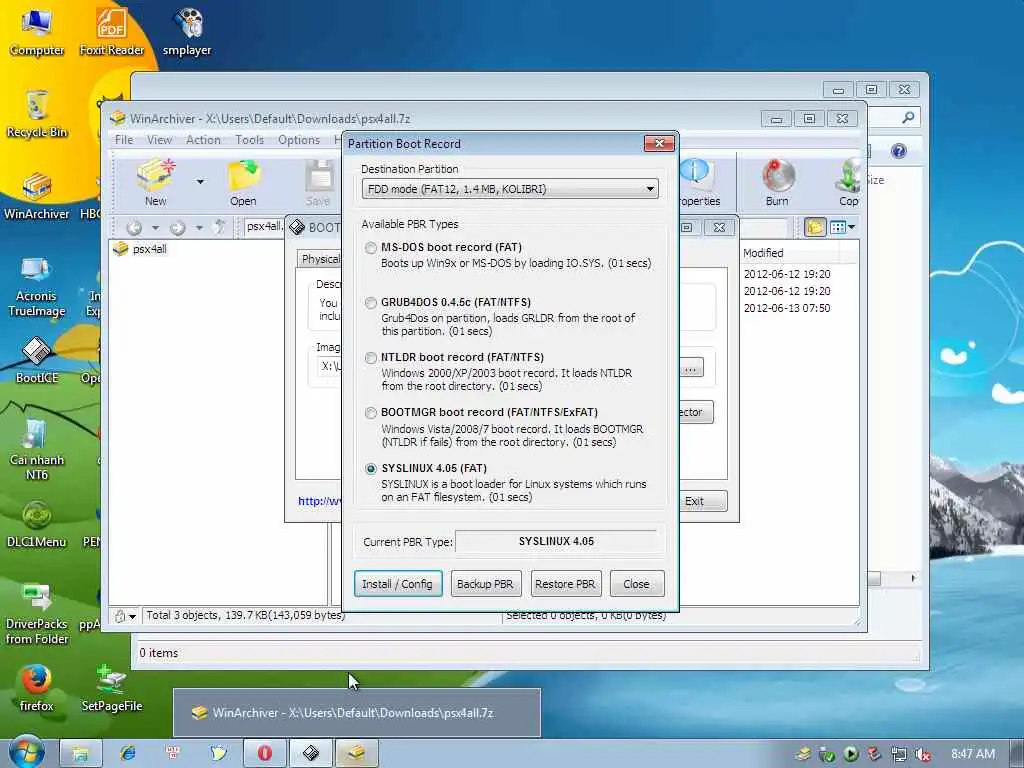Image resolution: width=1024 pixels, height=768 pixels.
Task: Click the browse ... button in BOOTICE
Action: coord(690,366)
